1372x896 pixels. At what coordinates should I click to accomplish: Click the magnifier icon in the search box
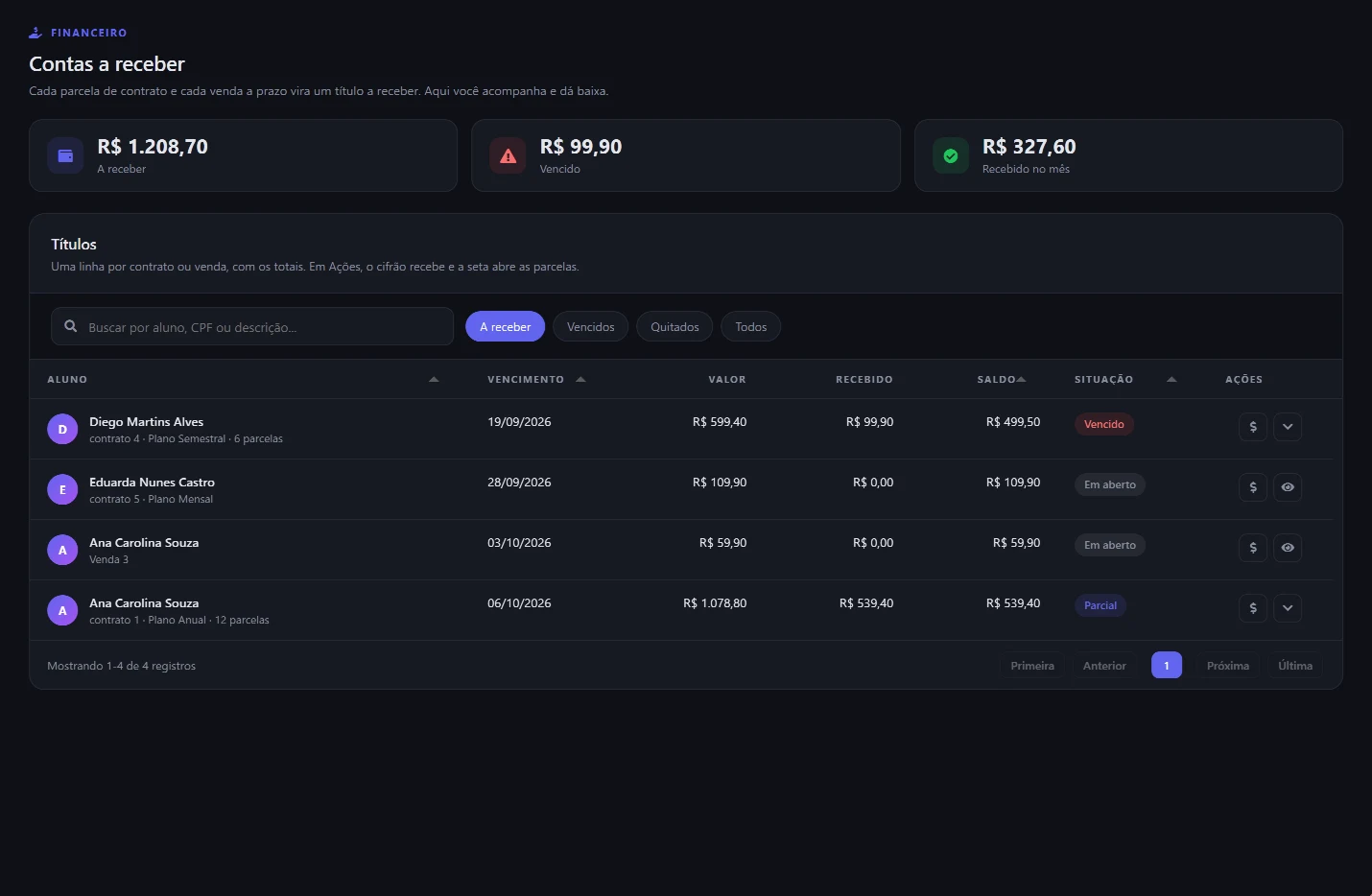(x=71, y=326)
